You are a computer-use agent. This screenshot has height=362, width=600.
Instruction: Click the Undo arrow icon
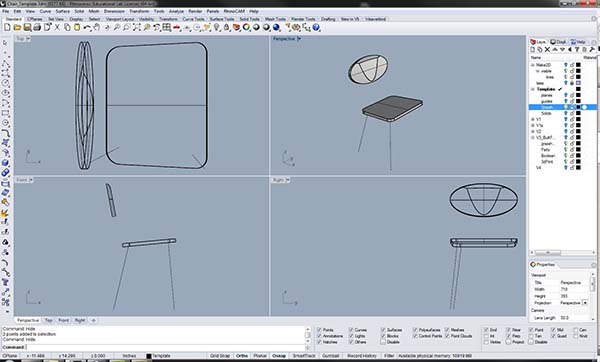click(87, 28)
